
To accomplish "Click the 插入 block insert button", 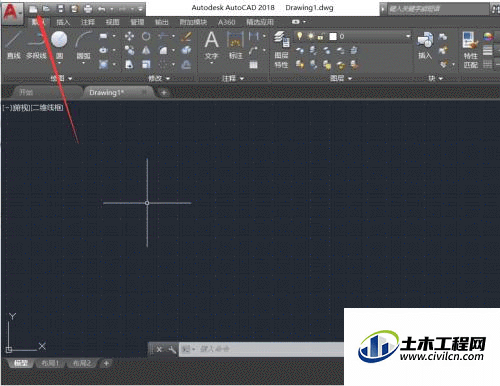I will pos(425,45).
